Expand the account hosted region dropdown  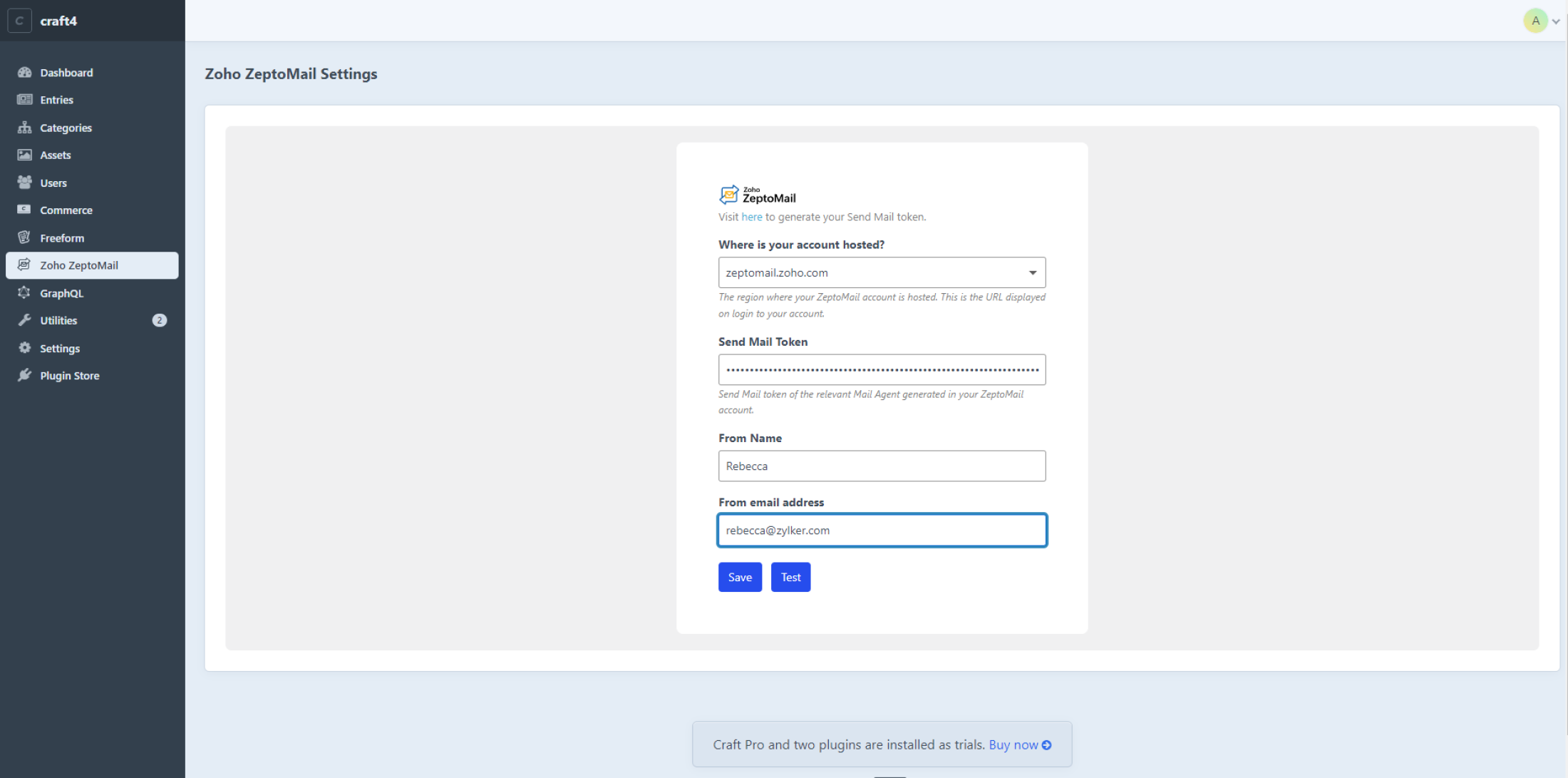coord(882,272)
